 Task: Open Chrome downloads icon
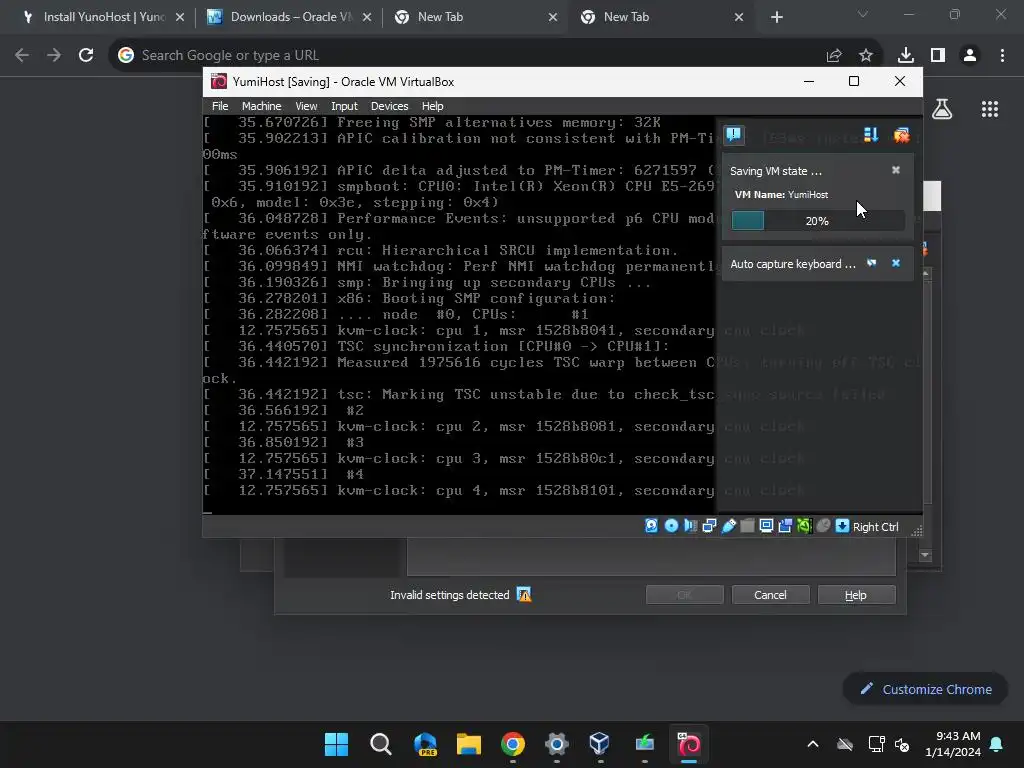click(906, 56)
